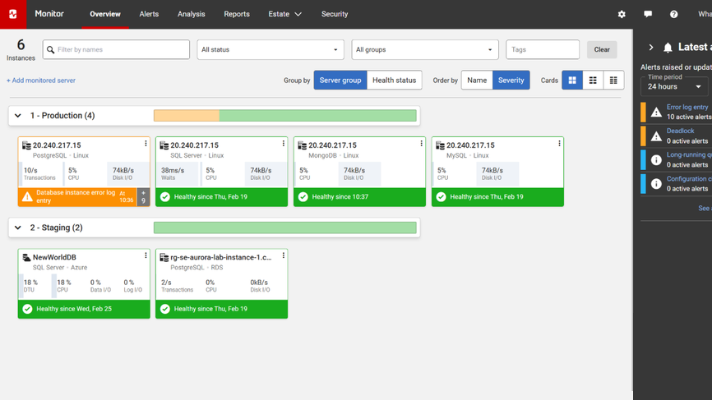
Task: Switch to large grid cards view
Action: coord(572,80)
